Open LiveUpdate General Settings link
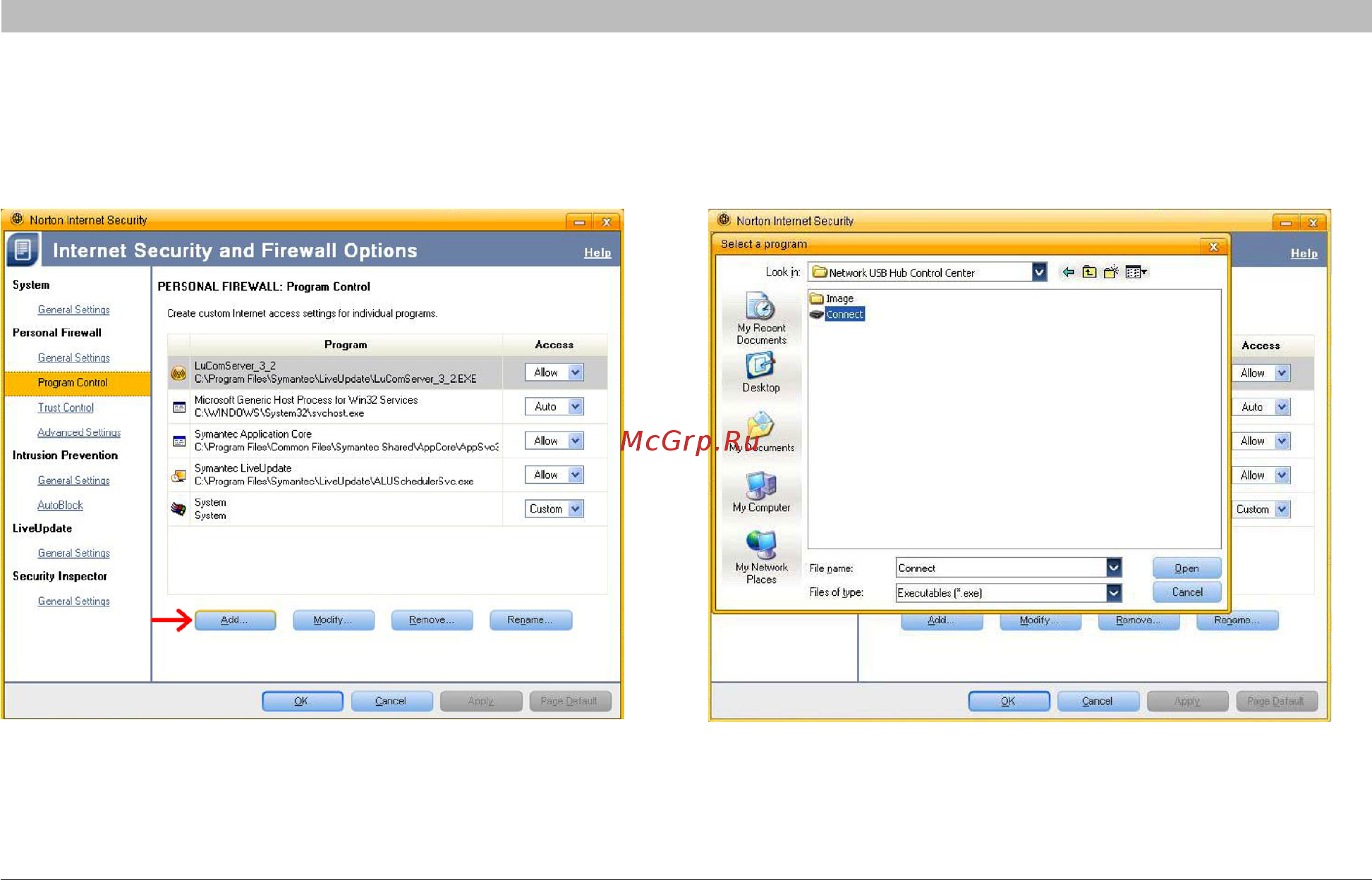The width and height of the screenshot is (1372, 880). click(73, 553)
